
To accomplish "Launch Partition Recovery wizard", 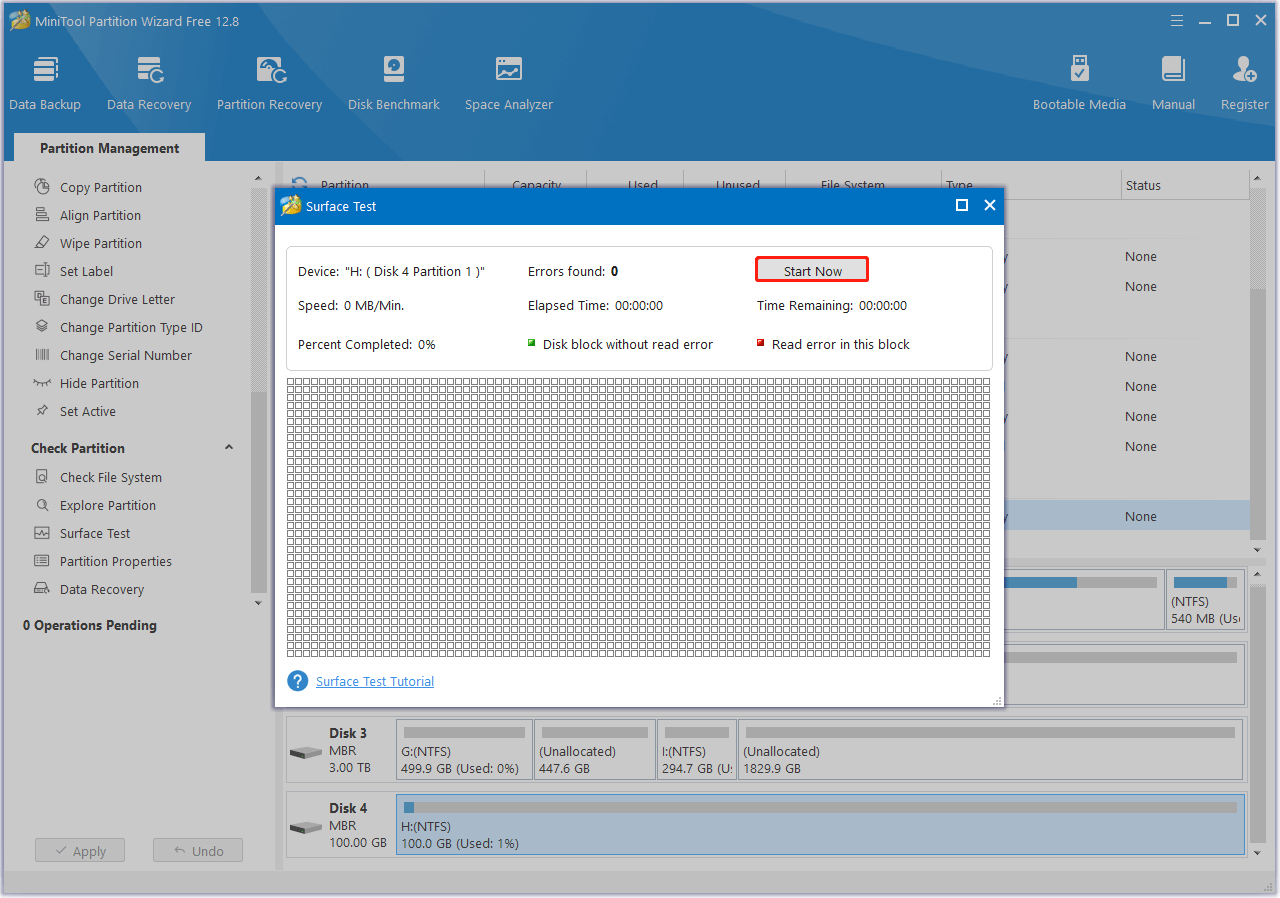I will coord(269,84).
